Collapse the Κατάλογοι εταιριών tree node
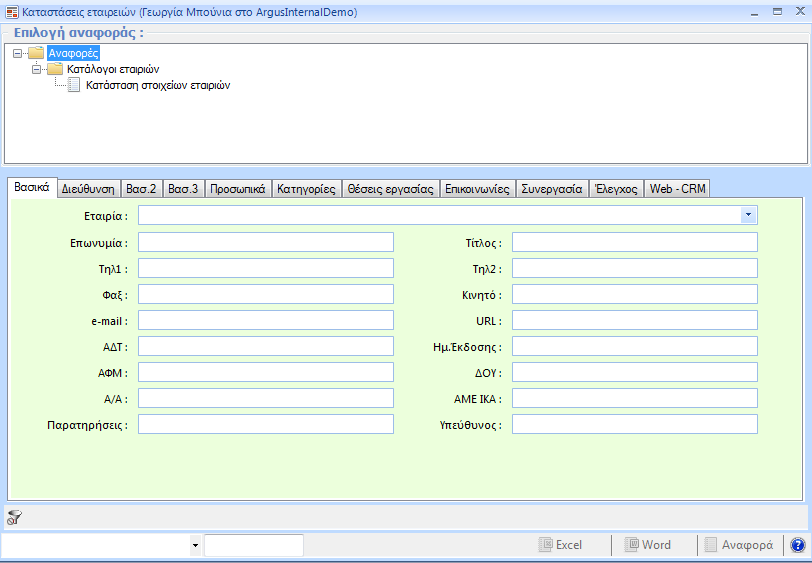This screenshot has height=563, width=812. click(x=37, y=69)
